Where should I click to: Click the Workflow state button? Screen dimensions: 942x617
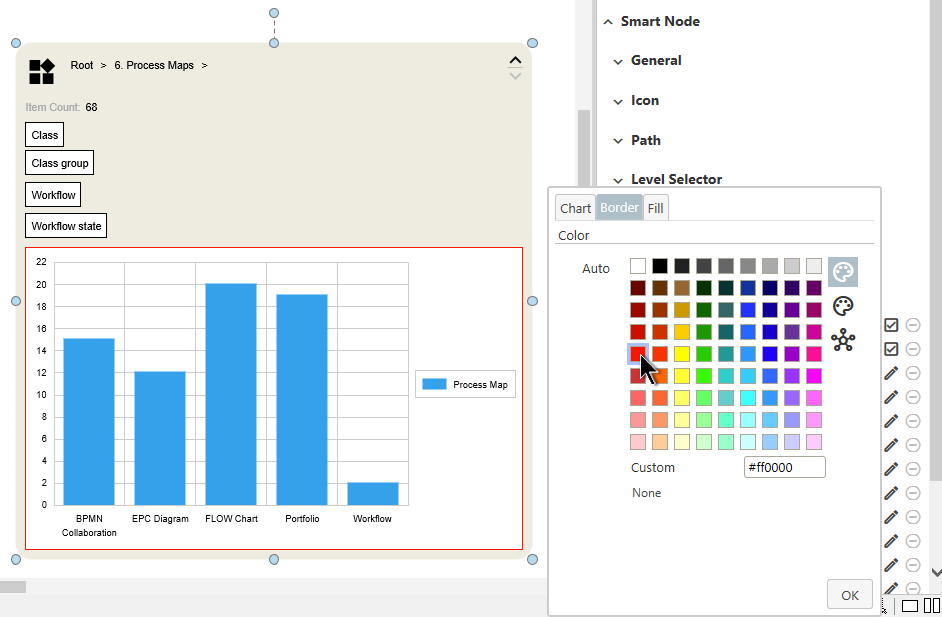pyautogui.click(x=66, y=226)
